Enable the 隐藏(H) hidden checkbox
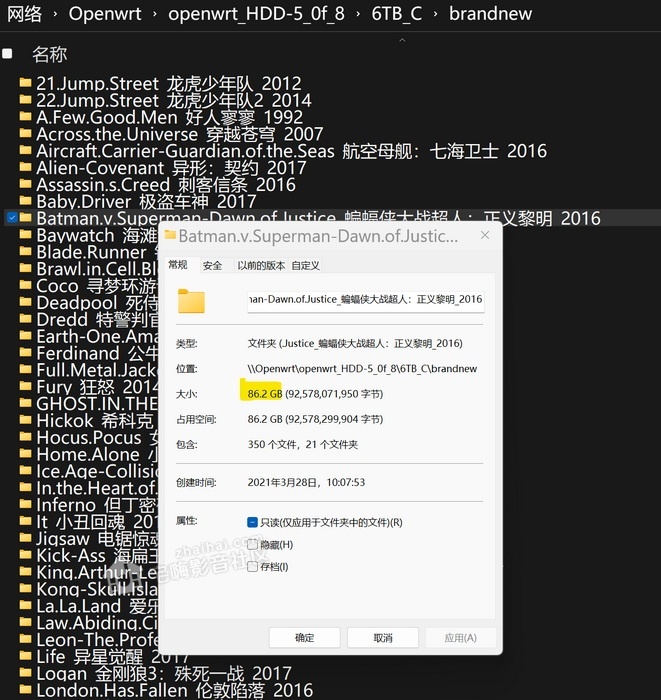Viewport: 661px width, 700px height. click(252, 545)
